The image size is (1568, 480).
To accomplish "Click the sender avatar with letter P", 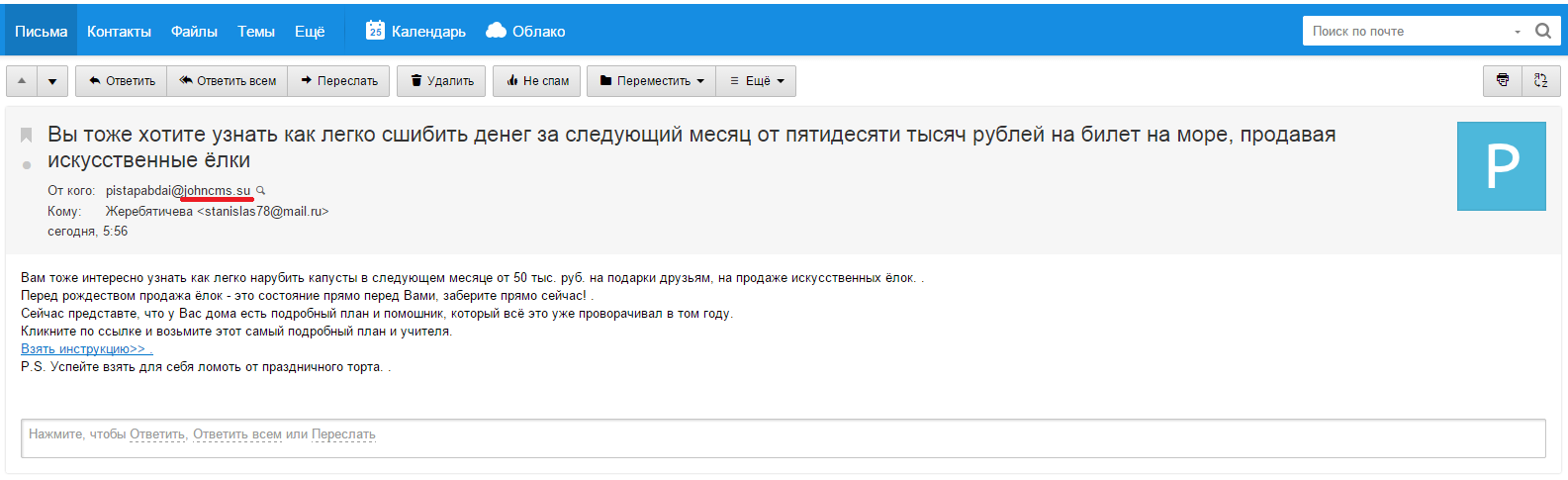I will click(1501, 166).
